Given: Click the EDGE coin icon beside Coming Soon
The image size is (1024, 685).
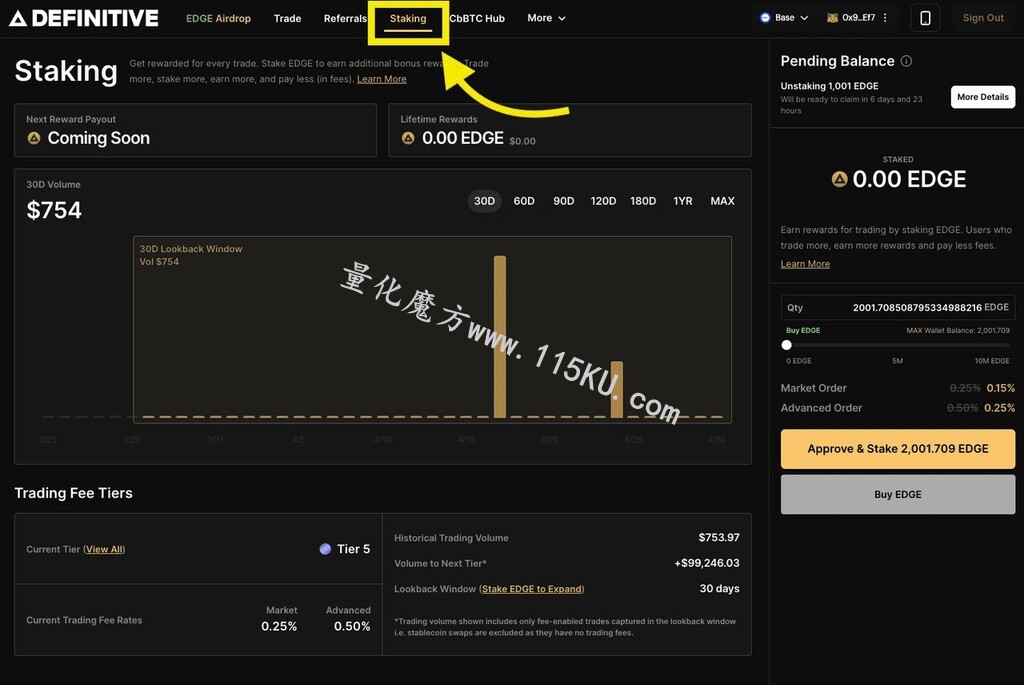Looking at the screenshot, I should coord(34,138).
